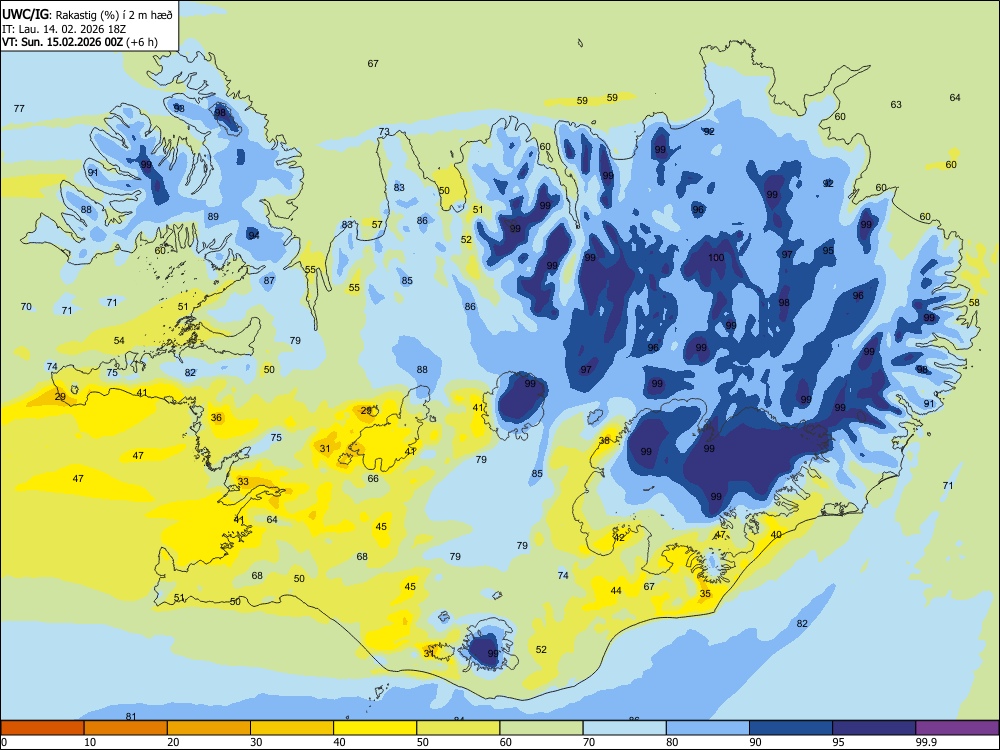Screen dimensions: 1000x750
Task: Click the 90–95 dark blue legend swatch
Action: [x=791, y=728]
